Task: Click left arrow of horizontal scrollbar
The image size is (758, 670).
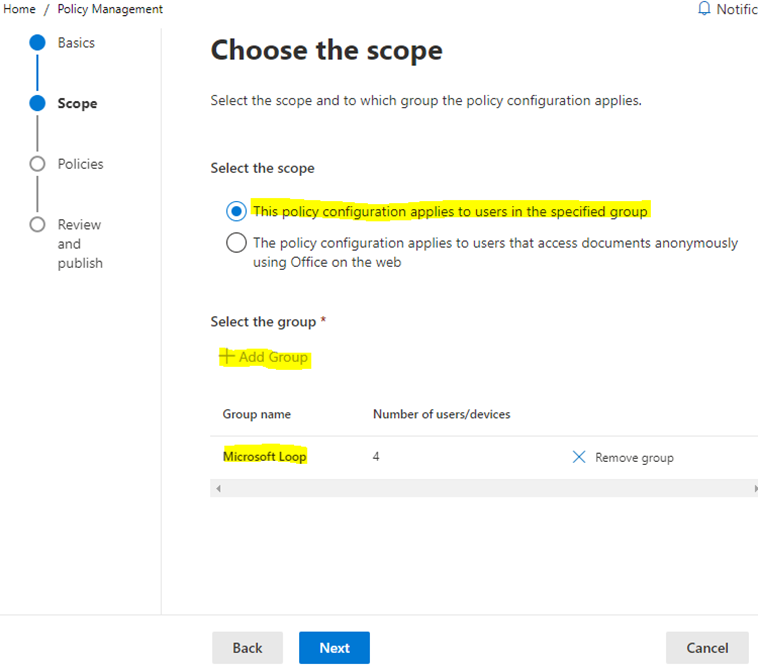Action: pos(218,489)
